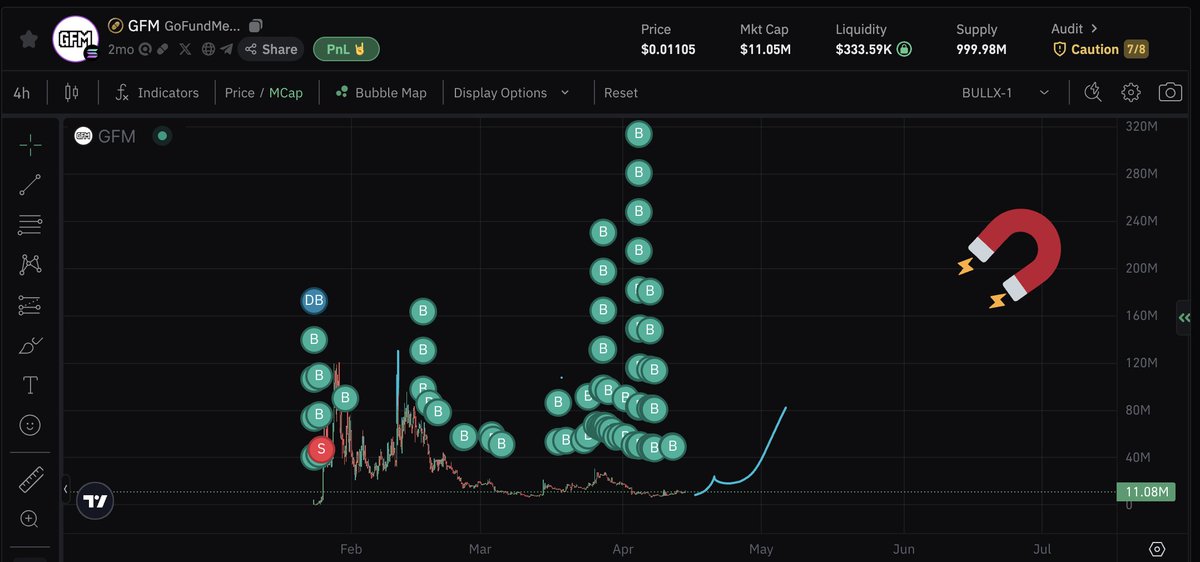Click the $0.01105 price value
The image size is (1200, 562).
tap(668, 49)
